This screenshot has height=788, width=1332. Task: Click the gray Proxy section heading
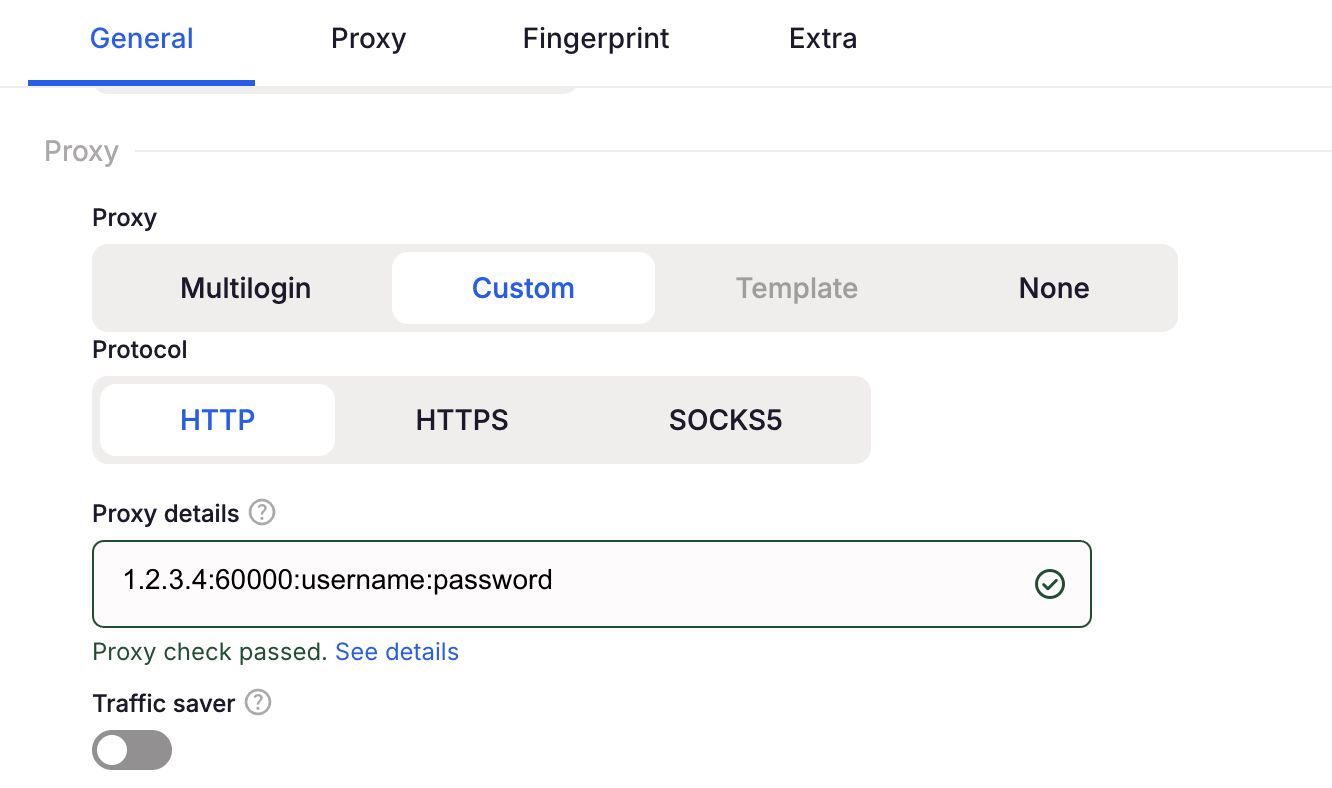(x=82, y=151)
